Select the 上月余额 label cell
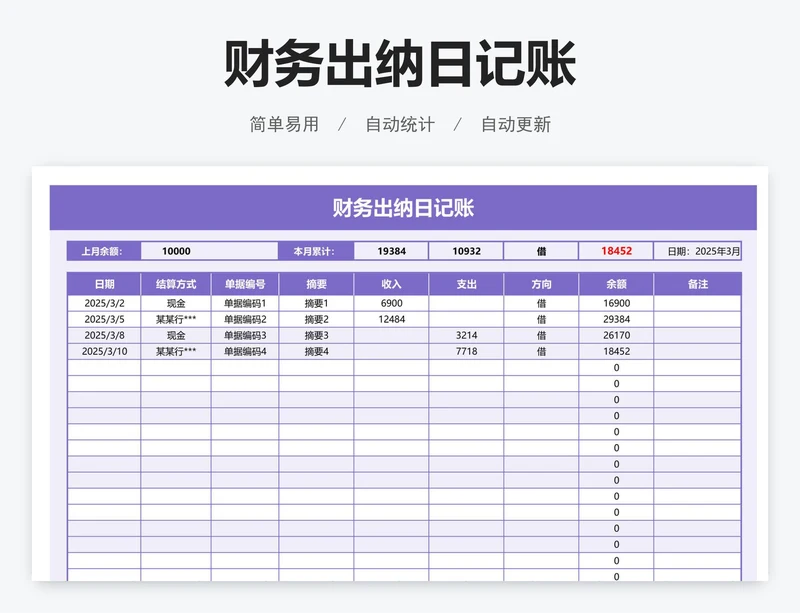 point(104,251)
